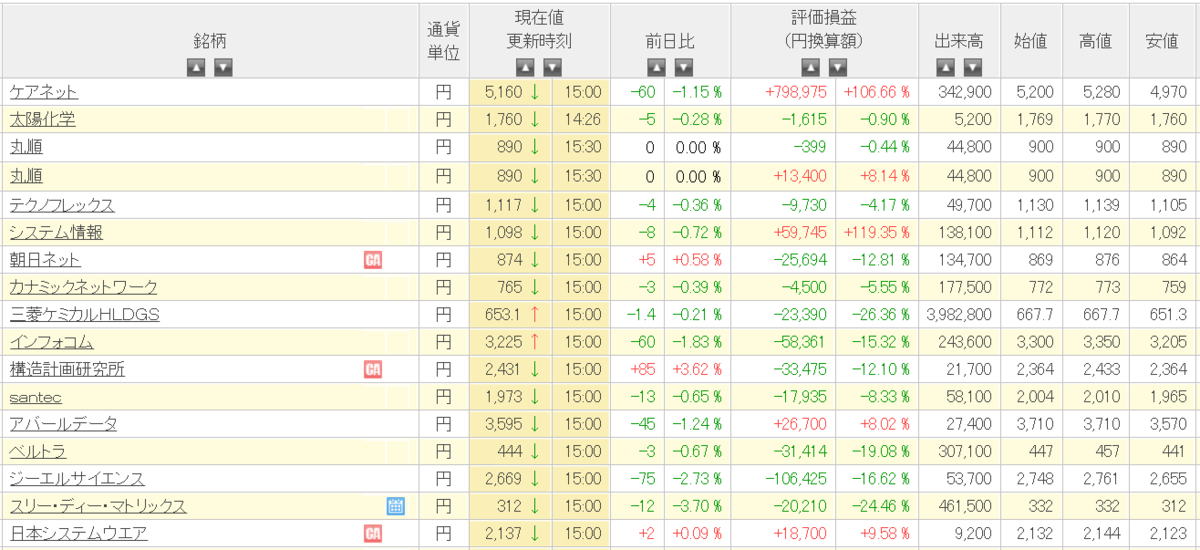The image size is (1200, 550).
Task: Open calendar icon for スリー・ディー・マトリックス
Action: 396,507
